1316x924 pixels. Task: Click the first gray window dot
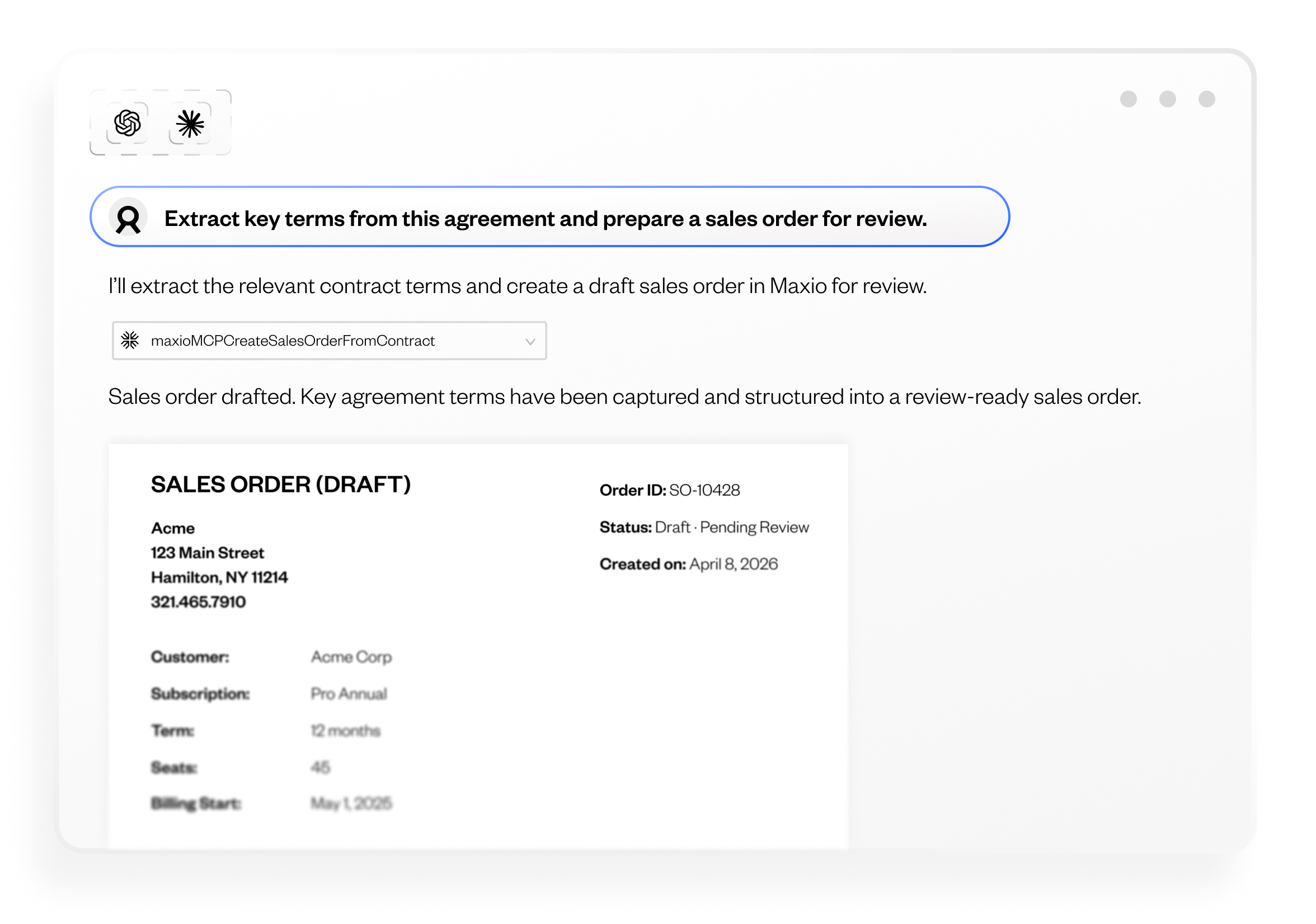[1128, 99]
